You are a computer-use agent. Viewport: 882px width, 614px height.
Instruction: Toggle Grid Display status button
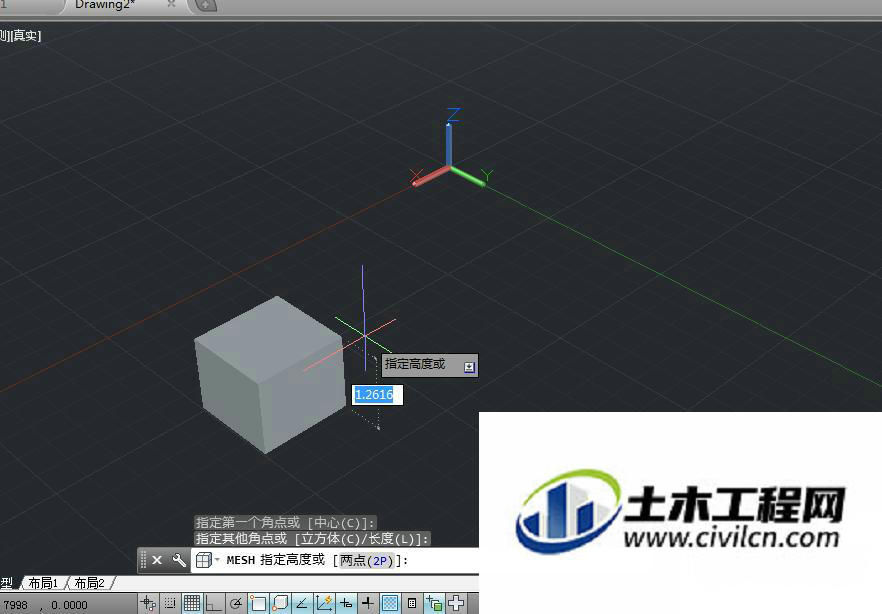pos(192,603)
